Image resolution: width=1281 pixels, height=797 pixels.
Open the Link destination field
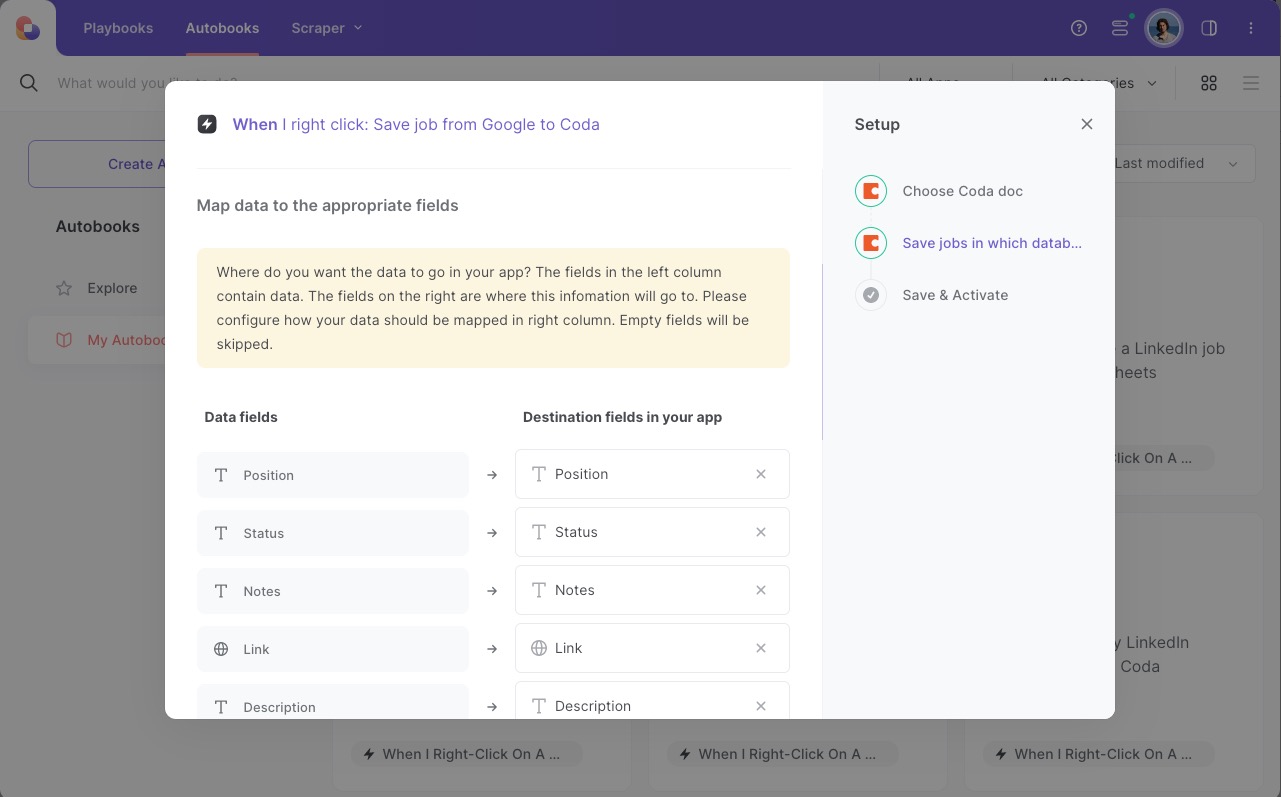coord(652,648)
